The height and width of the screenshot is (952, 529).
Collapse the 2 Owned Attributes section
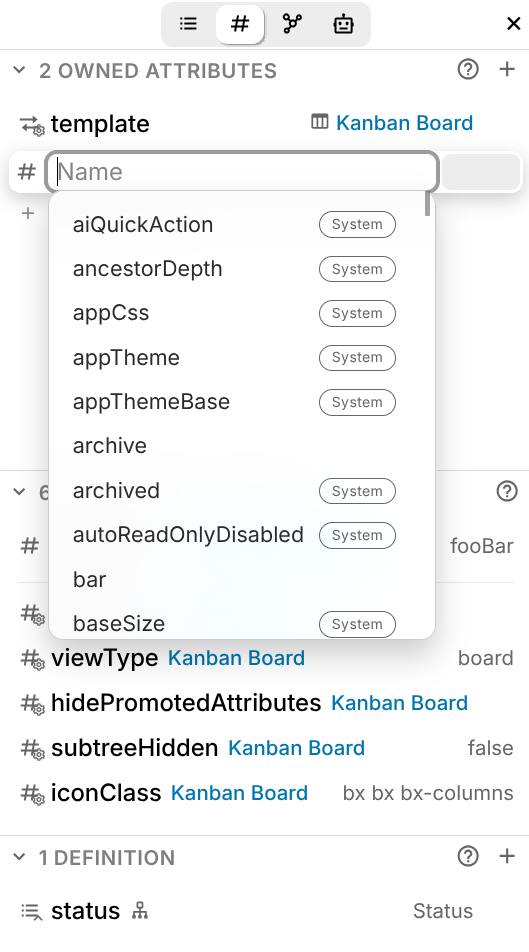19,70
